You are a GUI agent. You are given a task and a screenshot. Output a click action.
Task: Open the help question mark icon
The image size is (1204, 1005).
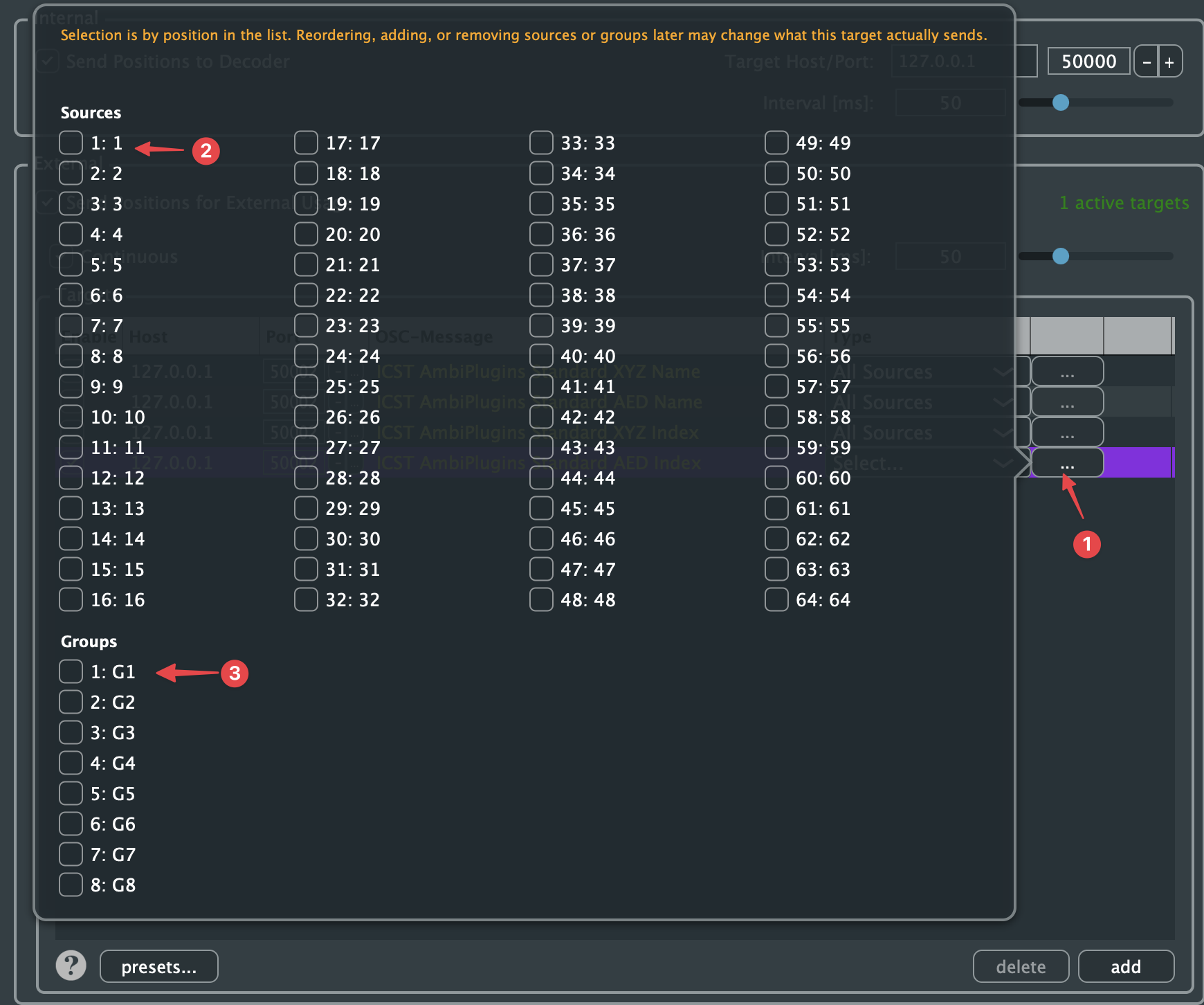click(x=71, y=966)
